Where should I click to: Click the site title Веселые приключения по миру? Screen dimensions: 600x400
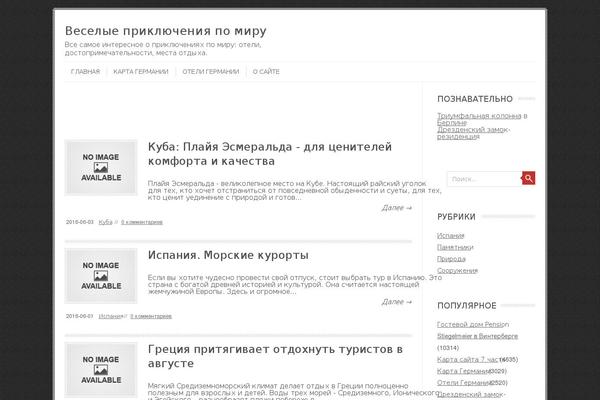coord(166,31)
